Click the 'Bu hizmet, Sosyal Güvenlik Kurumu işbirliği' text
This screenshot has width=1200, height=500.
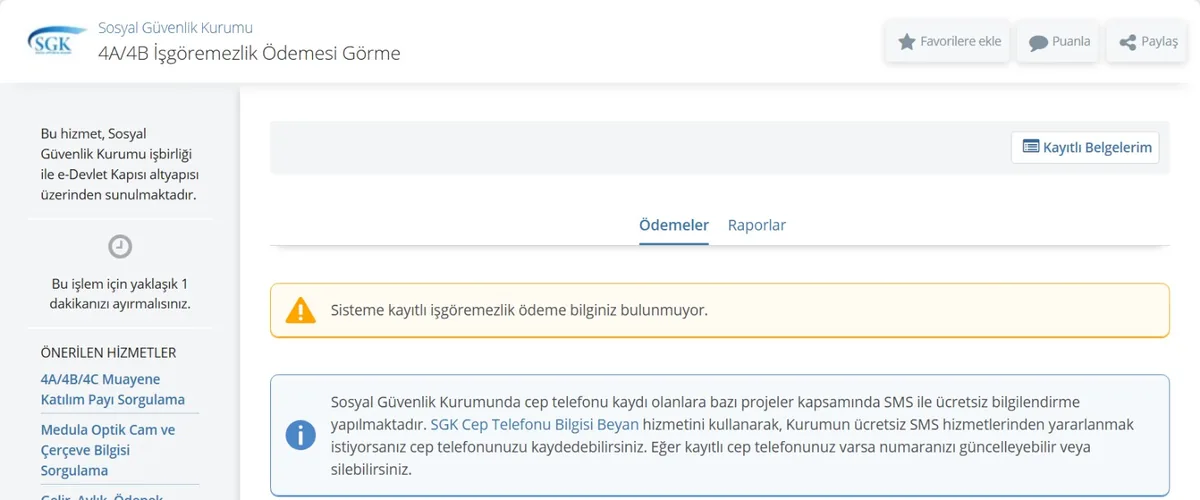click(x=119, y=164)
